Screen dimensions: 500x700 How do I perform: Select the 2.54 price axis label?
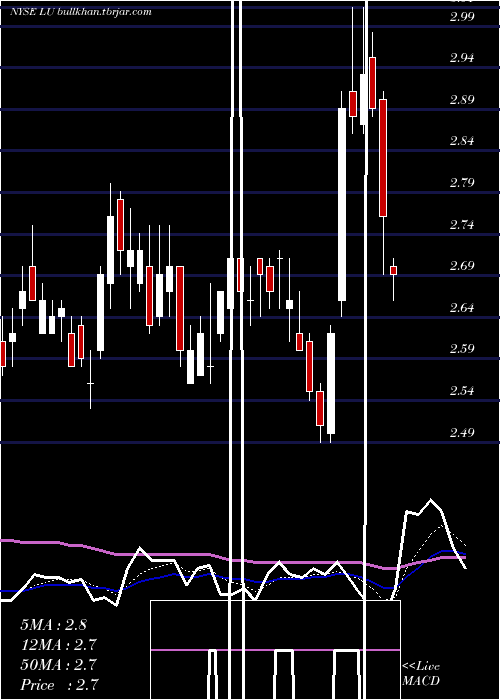(x=462, y=391)
